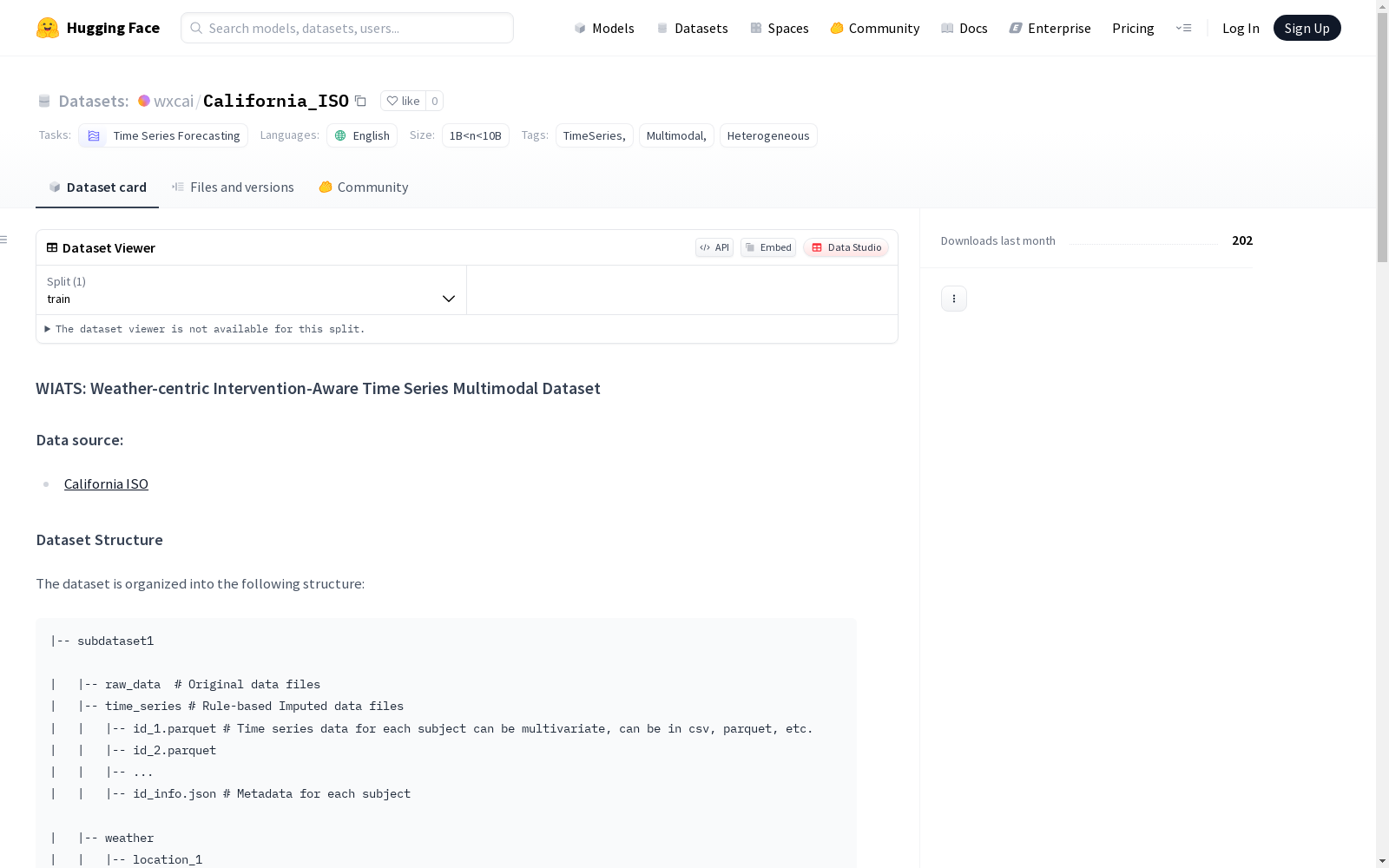Click the heart like button
This screenshot has height=868, width=1389.
pos(403,101)
